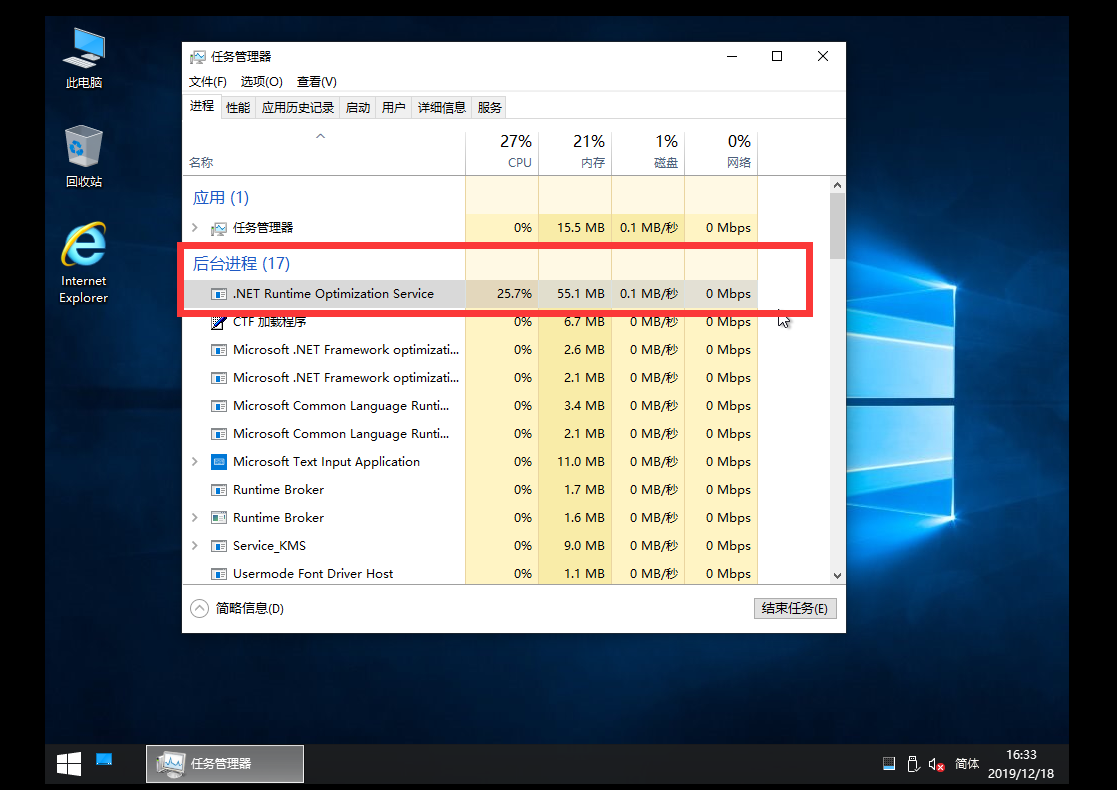
Task: Click the Microsoft Text Input Application icon
Action: tap(219, 462)
